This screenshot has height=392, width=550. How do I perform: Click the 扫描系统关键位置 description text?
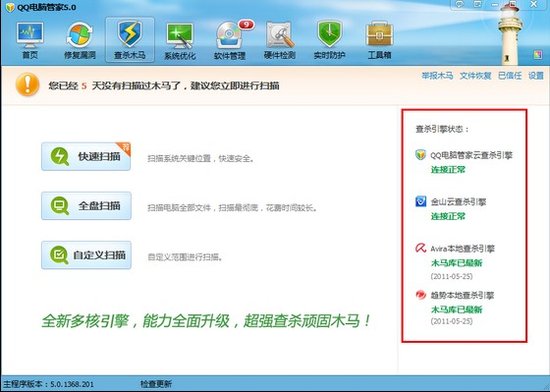click(x=201, y=158)
